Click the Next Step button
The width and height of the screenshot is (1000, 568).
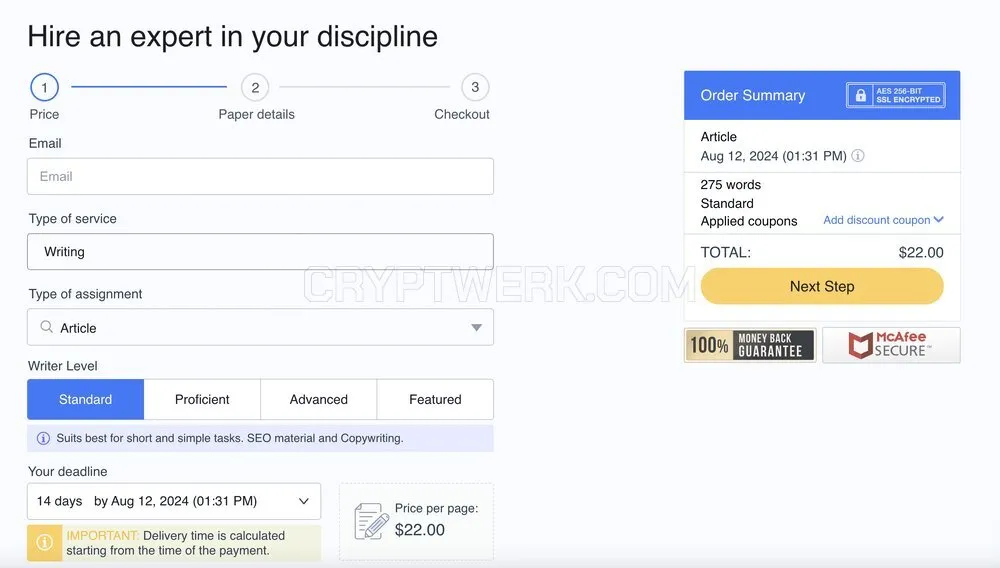pos(822,286)
